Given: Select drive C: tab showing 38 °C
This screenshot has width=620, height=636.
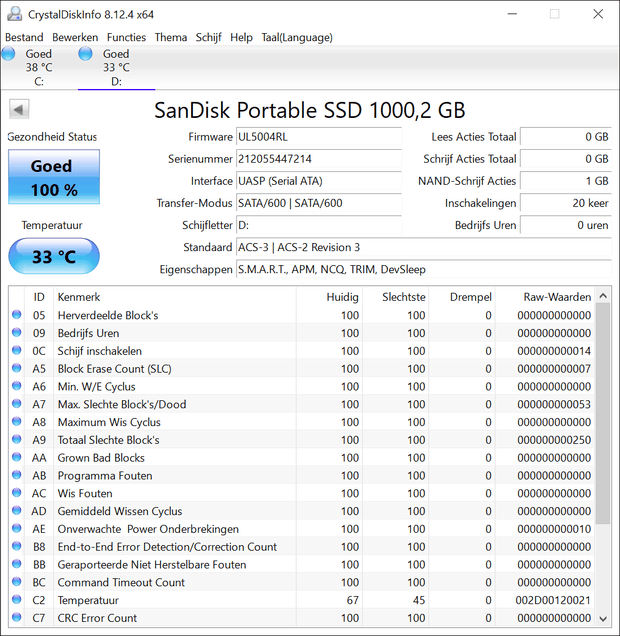Looking at the screenshot, I should pyautogui.click(x=39, y=67).
